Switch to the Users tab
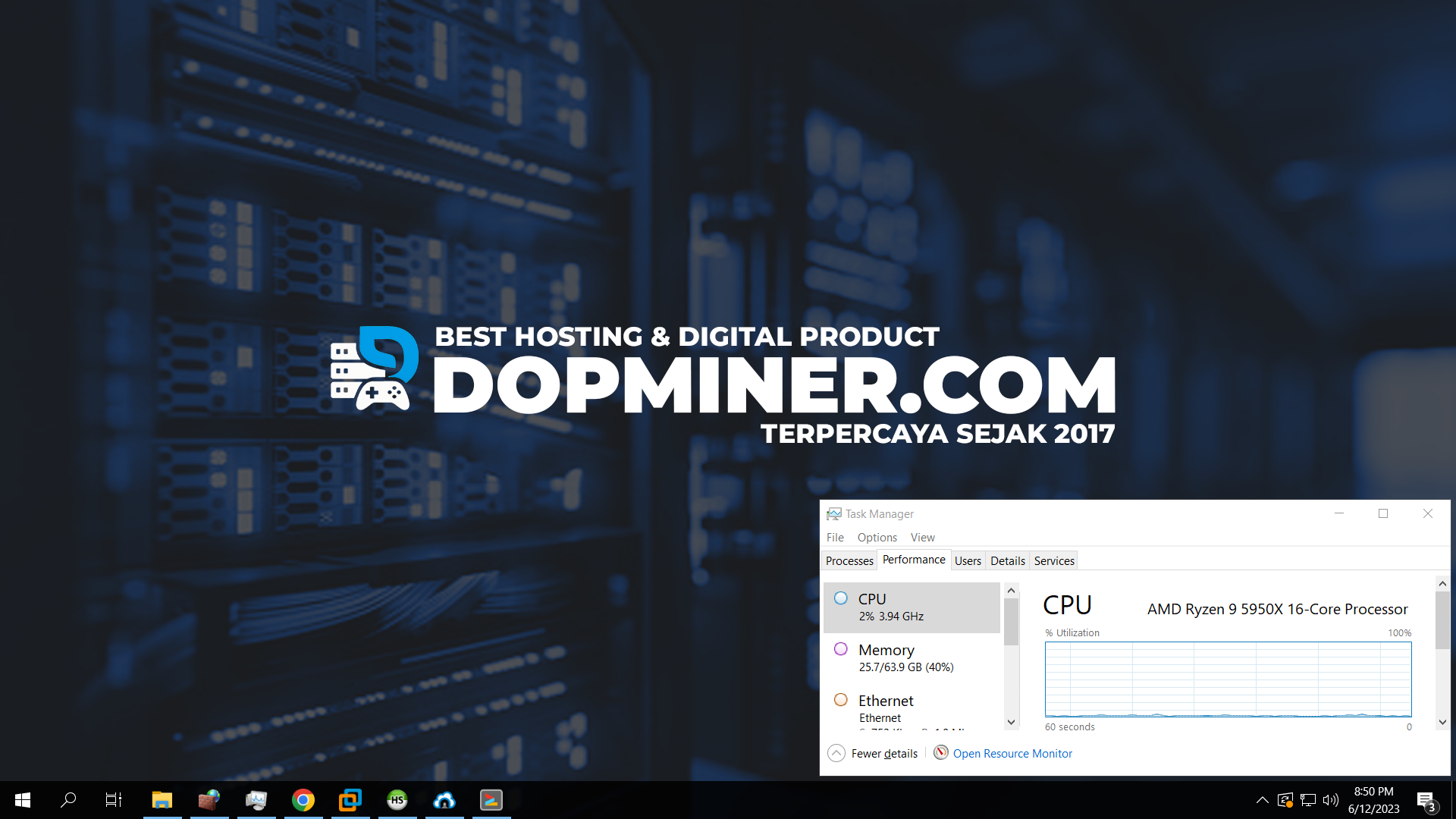 (x=968, y=561)
